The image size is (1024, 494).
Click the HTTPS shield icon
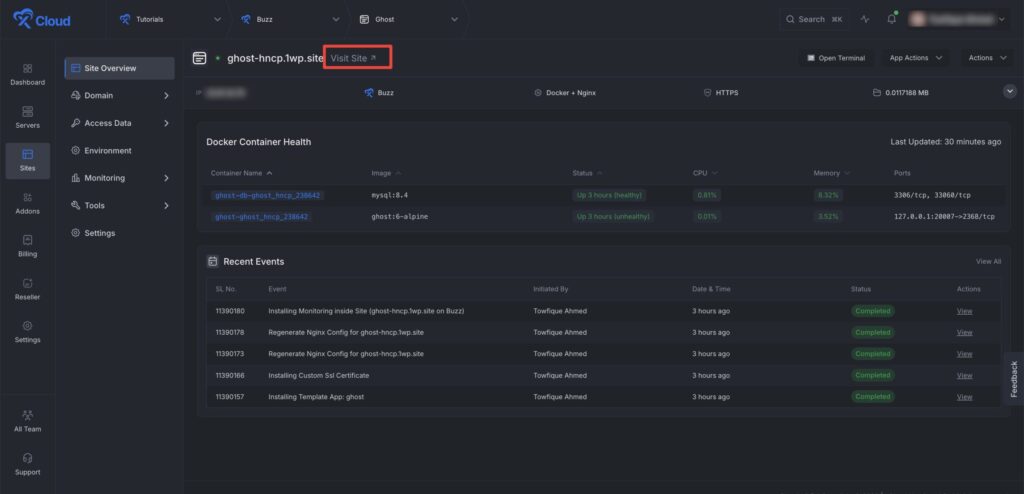707,93
